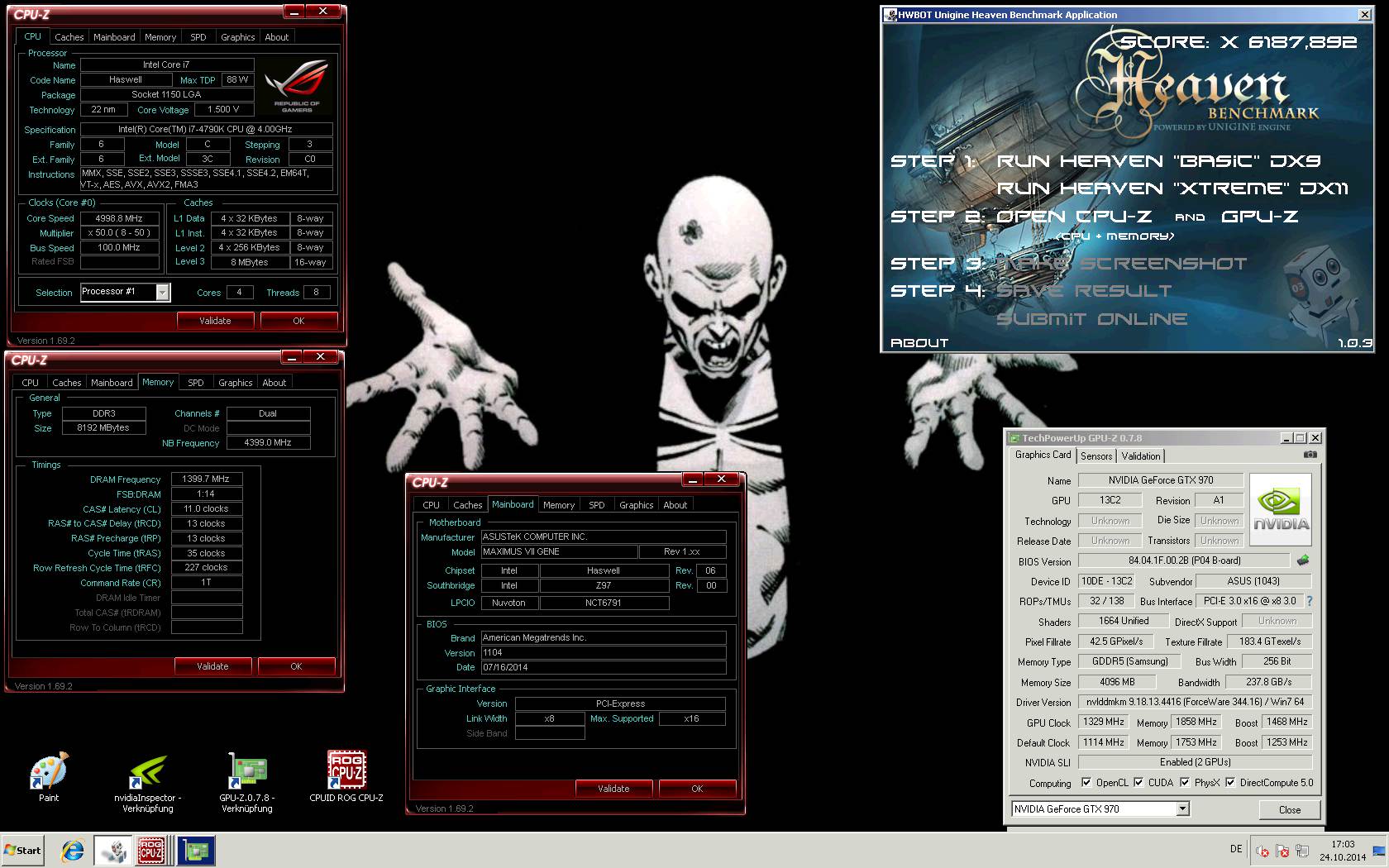Open the CPU tab in Mainboard CPU-Z window
The height and width of the screenshot is (868, 1389).
click(x=431, y=505)
